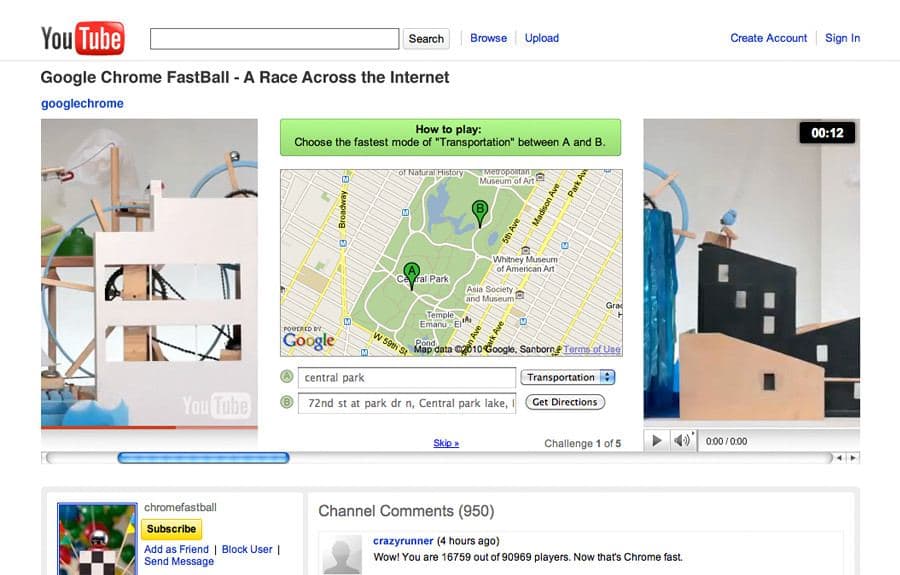Mute audio with the speaker icon
This screenshot has height=575, width=900.
pos(682,441)
